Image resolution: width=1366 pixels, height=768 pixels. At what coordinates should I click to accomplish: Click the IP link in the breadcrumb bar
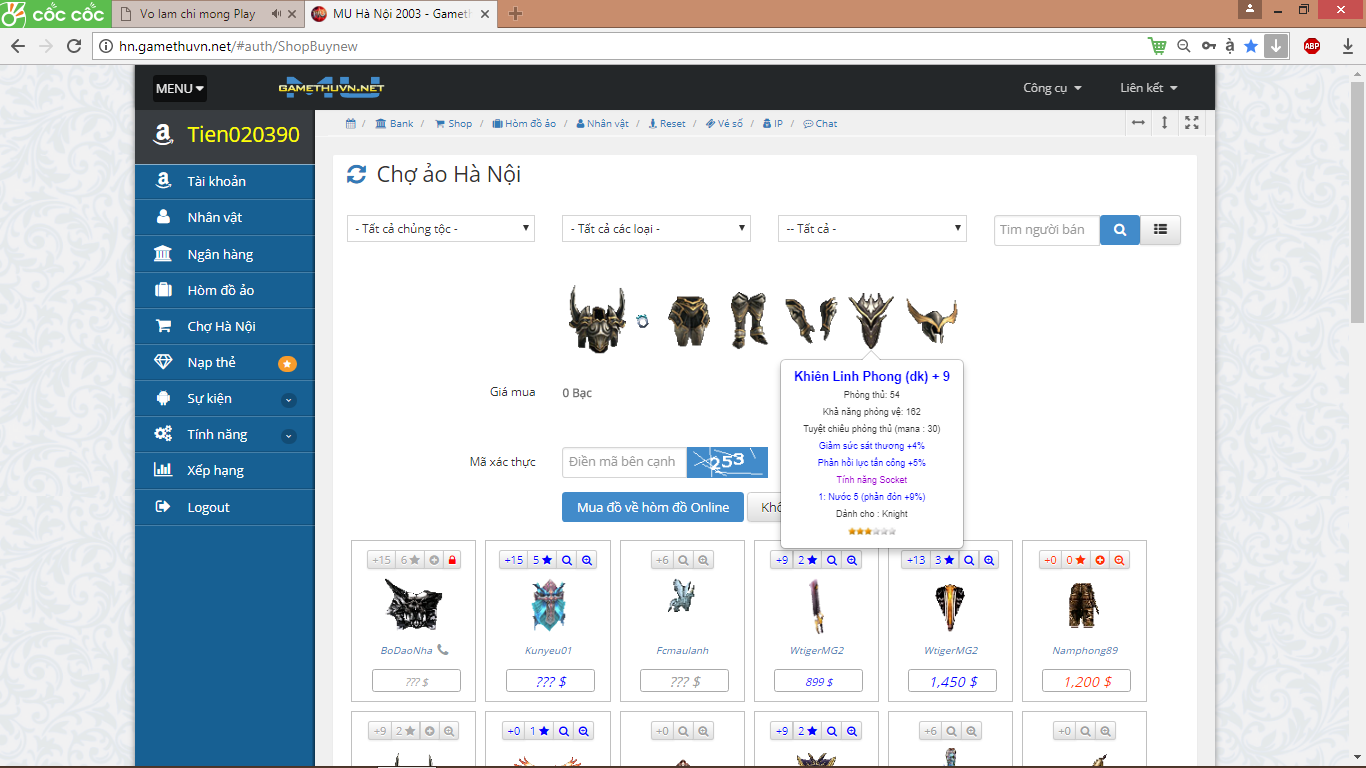click(772, 124)
